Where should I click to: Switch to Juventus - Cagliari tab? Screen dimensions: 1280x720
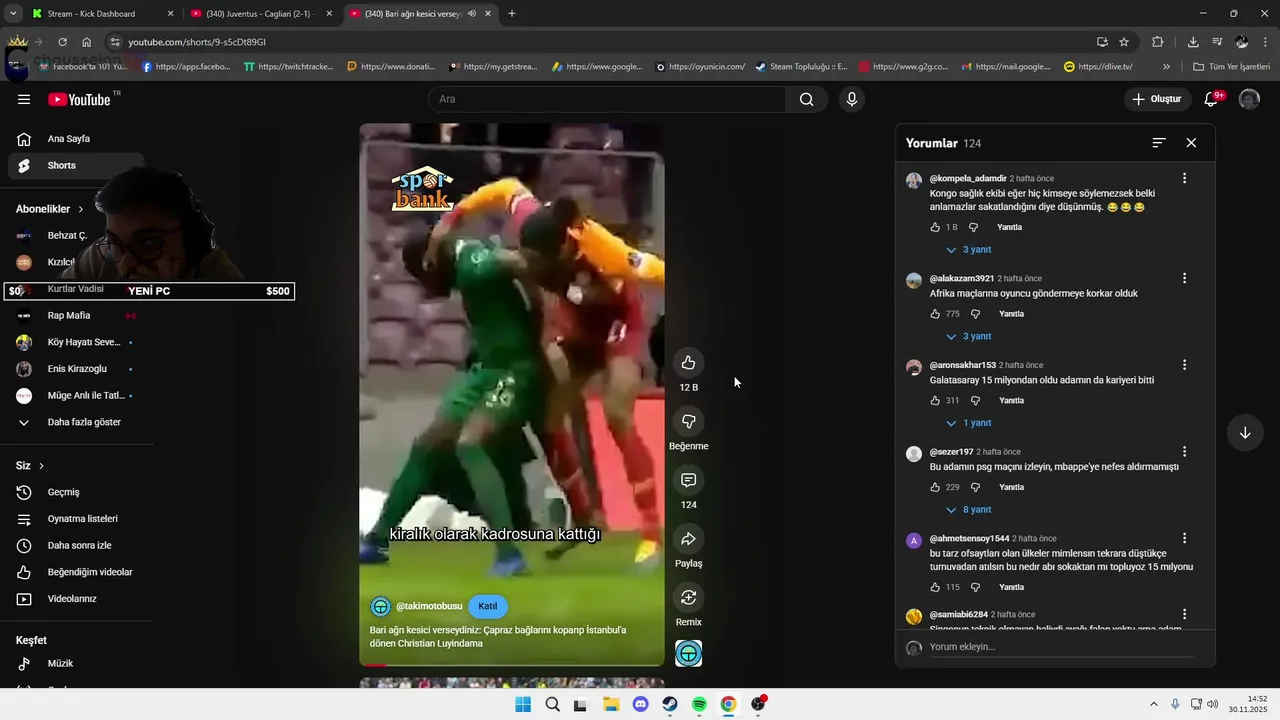[x=260, y=14]
